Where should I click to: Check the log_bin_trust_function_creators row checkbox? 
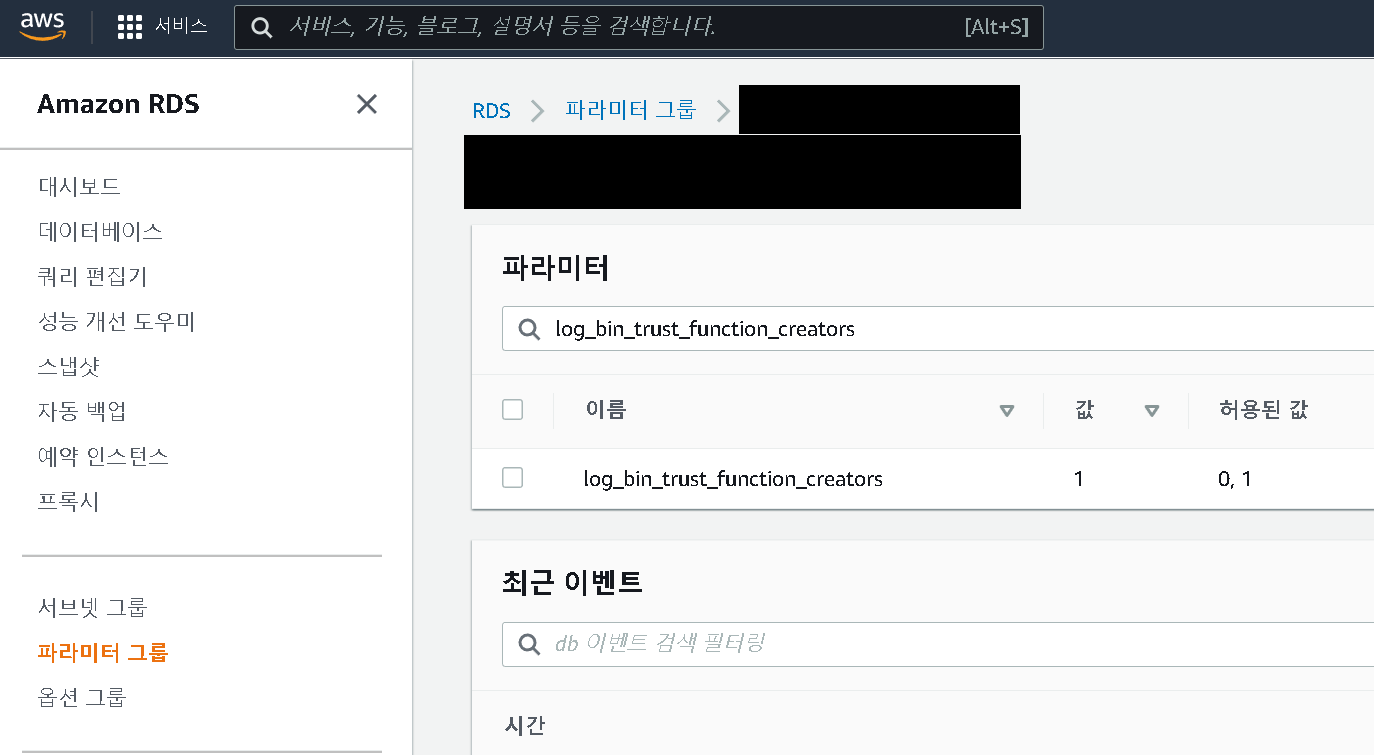[513, 478]
